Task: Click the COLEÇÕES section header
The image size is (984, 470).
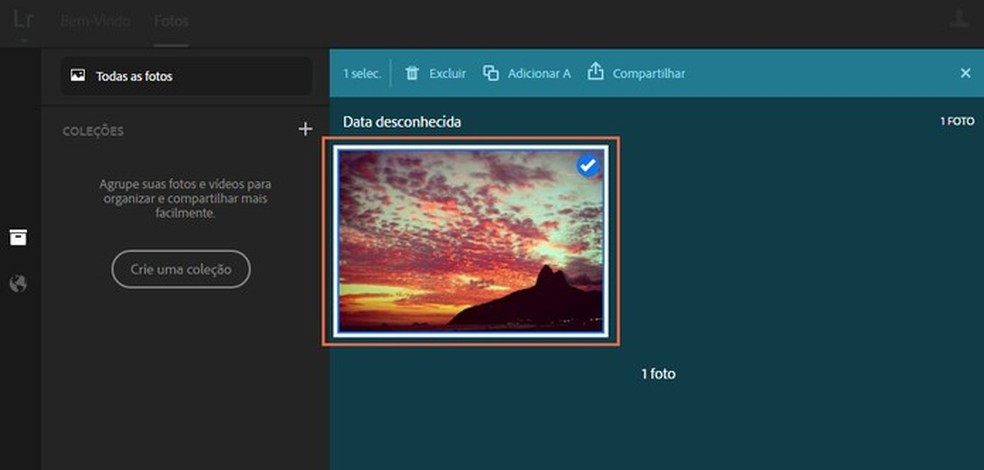Action: 93,131
